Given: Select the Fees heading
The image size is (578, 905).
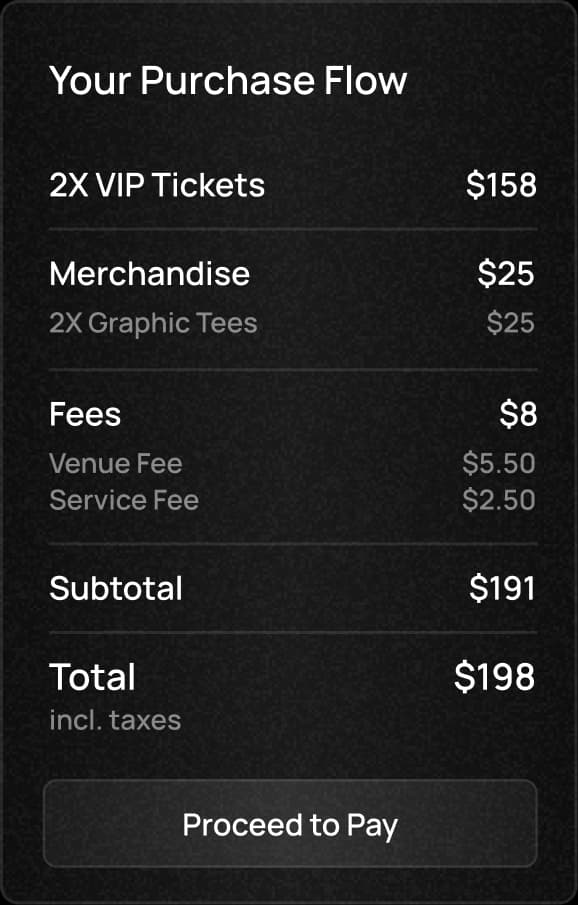Looking at the screenshot, I should (85, 414).
